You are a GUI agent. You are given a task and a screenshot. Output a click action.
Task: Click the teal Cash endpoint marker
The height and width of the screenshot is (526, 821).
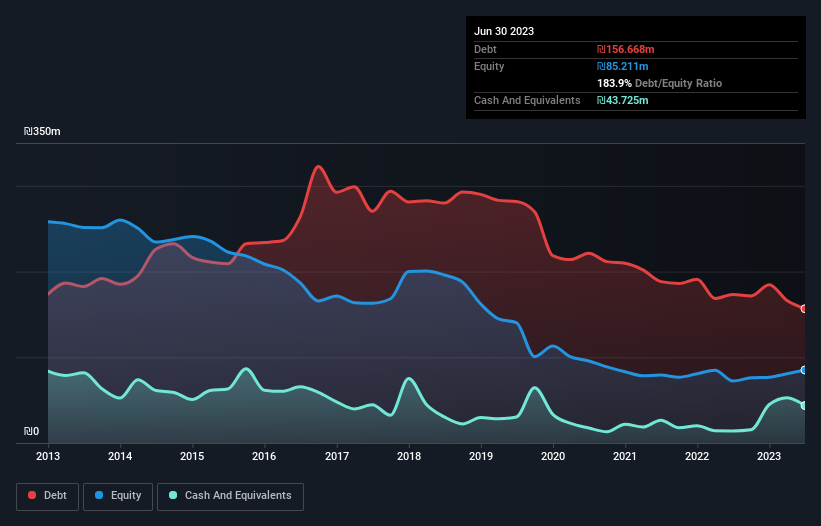pos(803,405)
